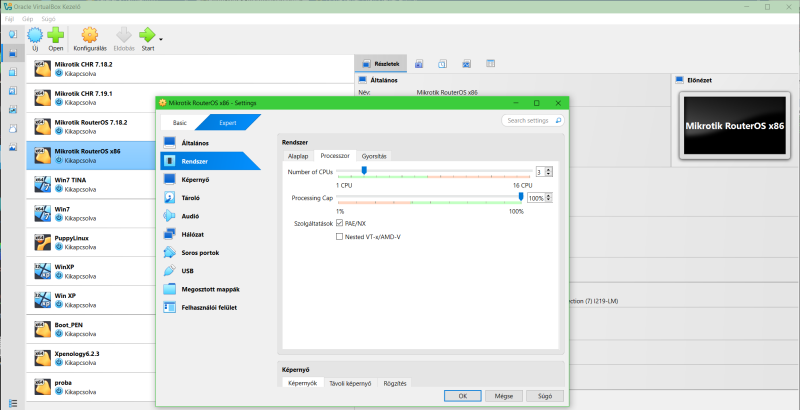Open Audió settings category
Image resolution: width=800 pixels, height=410 pixels.
tap(210, 216)
